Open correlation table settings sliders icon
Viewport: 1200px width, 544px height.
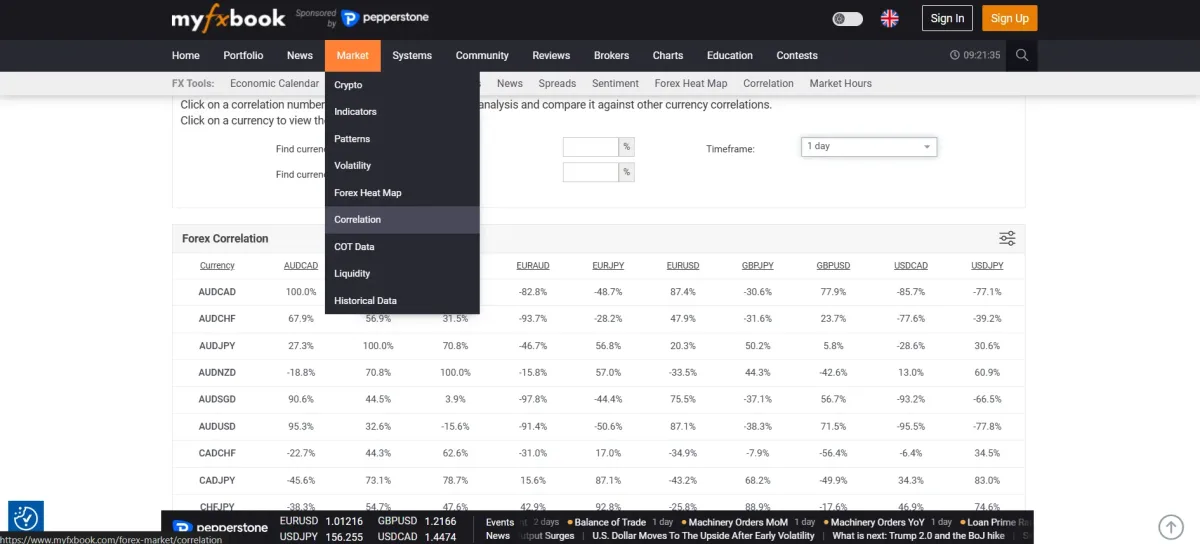pos(1007,238)
